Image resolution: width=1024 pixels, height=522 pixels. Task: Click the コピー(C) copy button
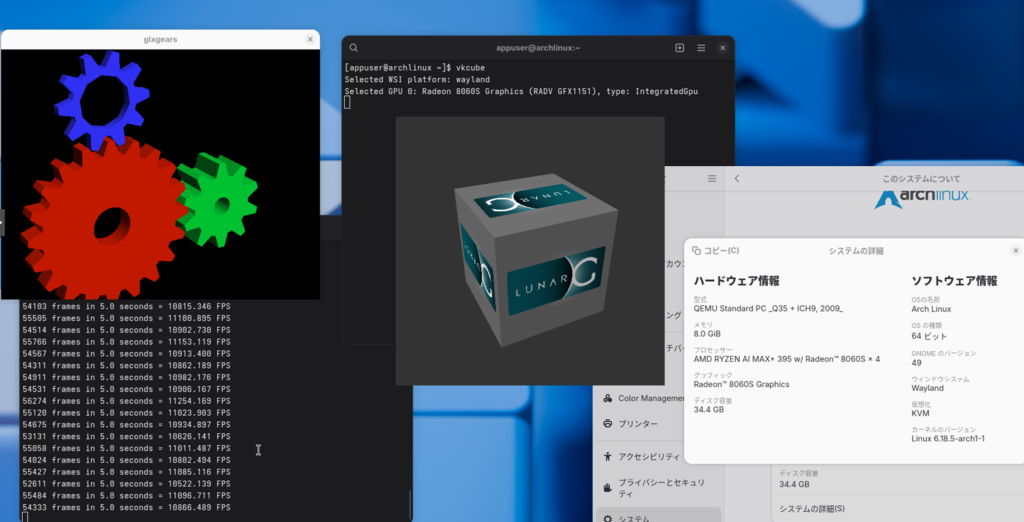715,251
